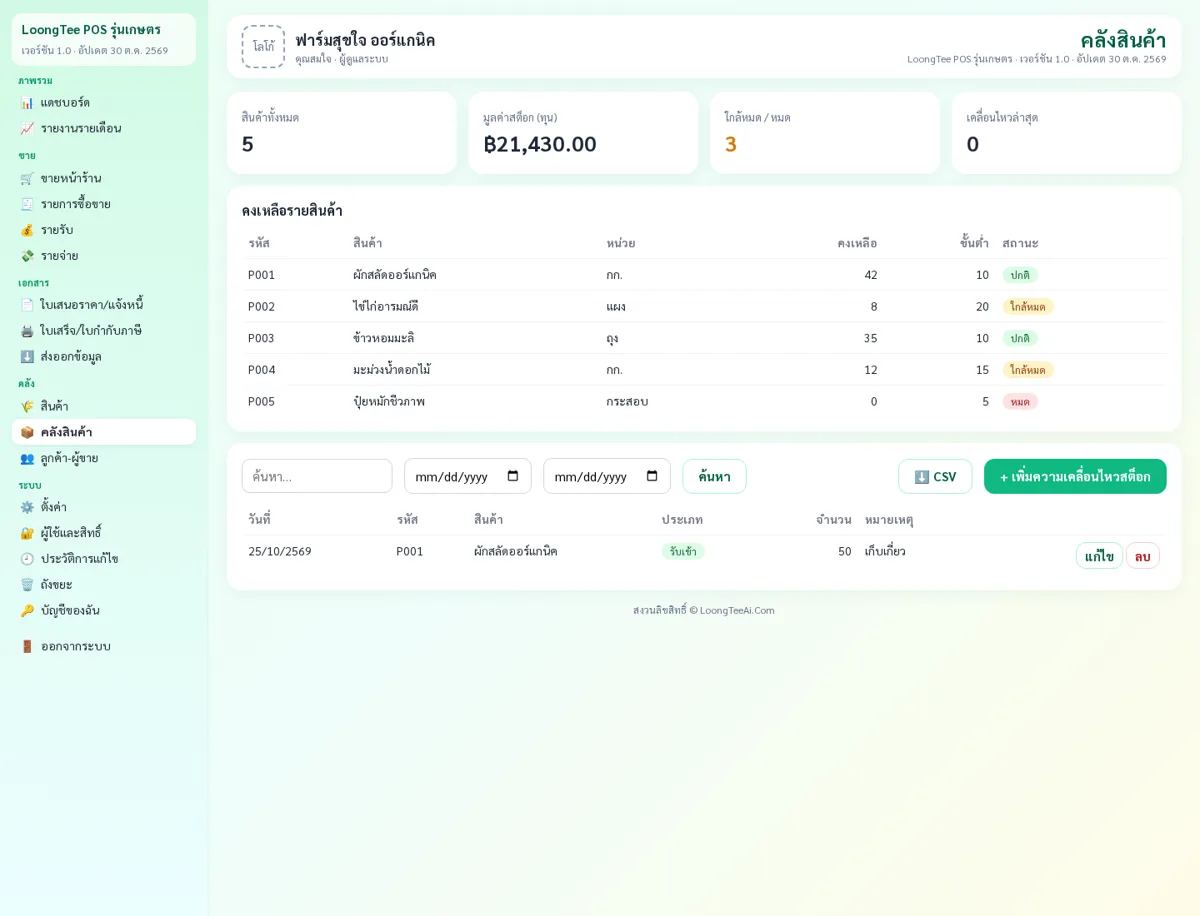Click the รายการซื้อขาย receipt icon
Image resolution: width=1200 pixels, height=916 pixels.
(x=27, y=204)
